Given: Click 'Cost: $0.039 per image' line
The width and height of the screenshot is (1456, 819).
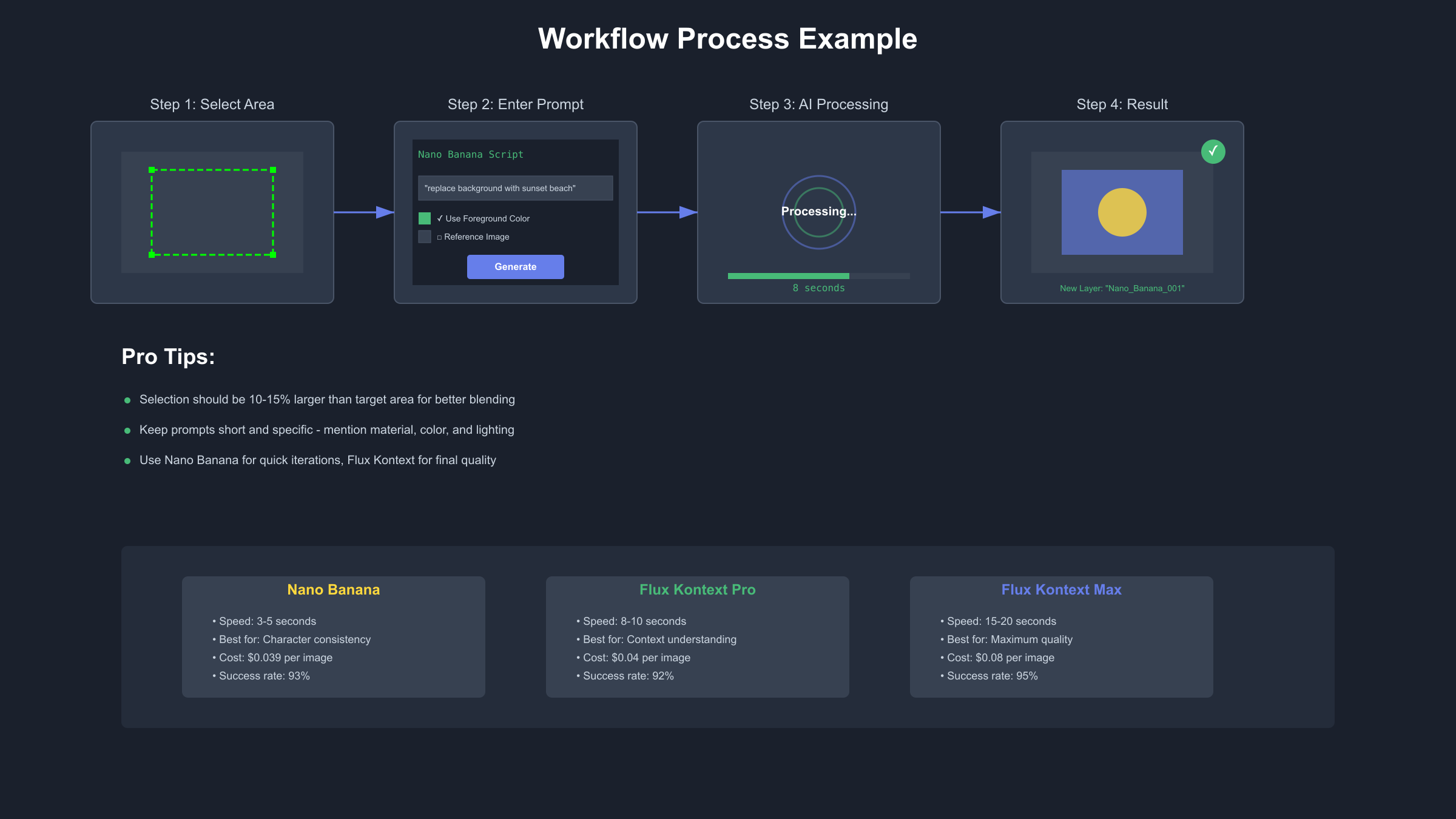Looking at the screenshot, I should (x=272, y=658).
